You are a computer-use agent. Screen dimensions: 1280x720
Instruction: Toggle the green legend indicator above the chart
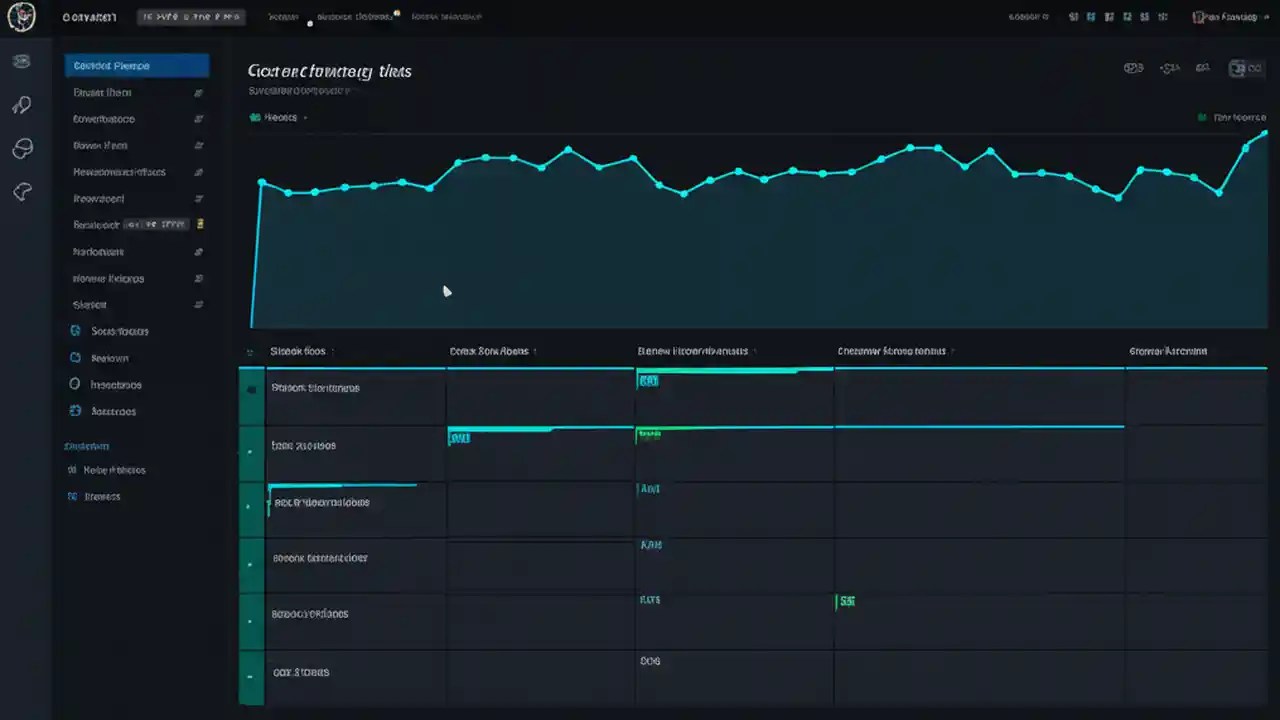point(1203,117)
